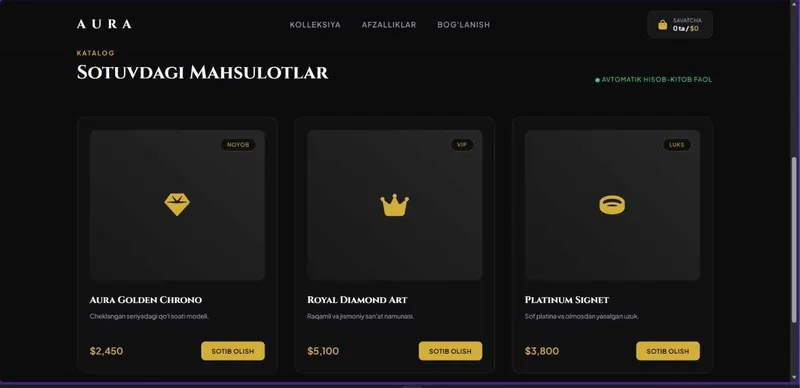Open the Bog'lanish navigation link
Image resolution: width=800 pixels, height=388 pixels.
(x=463, y=25)
